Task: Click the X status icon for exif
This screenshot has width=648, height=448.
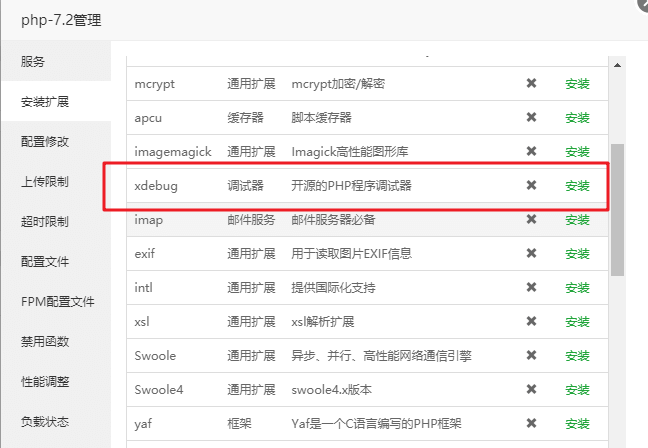Action: [x=532, y=254]
